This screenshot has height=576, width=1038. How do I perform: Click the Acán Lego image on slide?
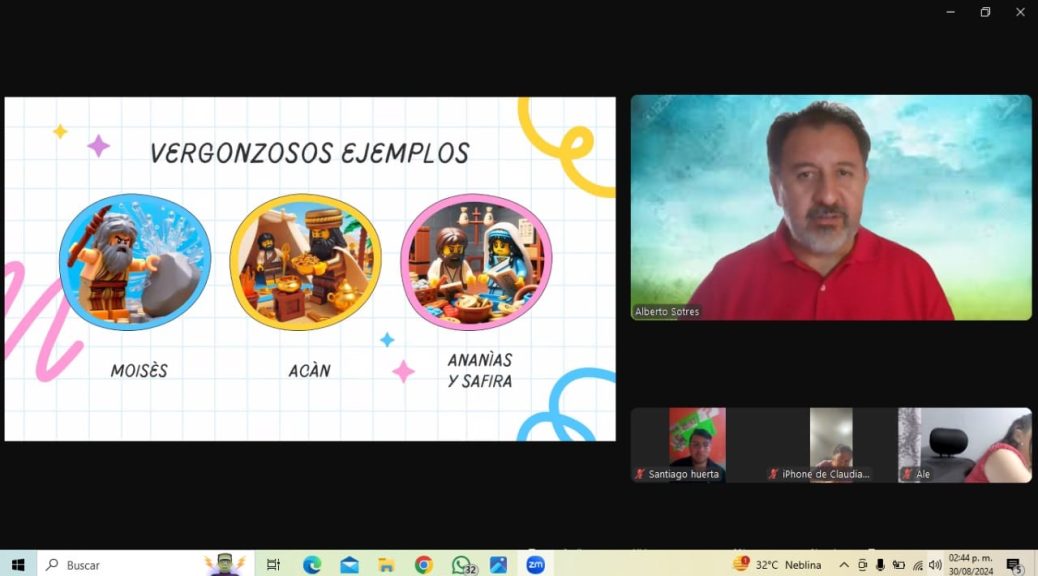point(305,262)
